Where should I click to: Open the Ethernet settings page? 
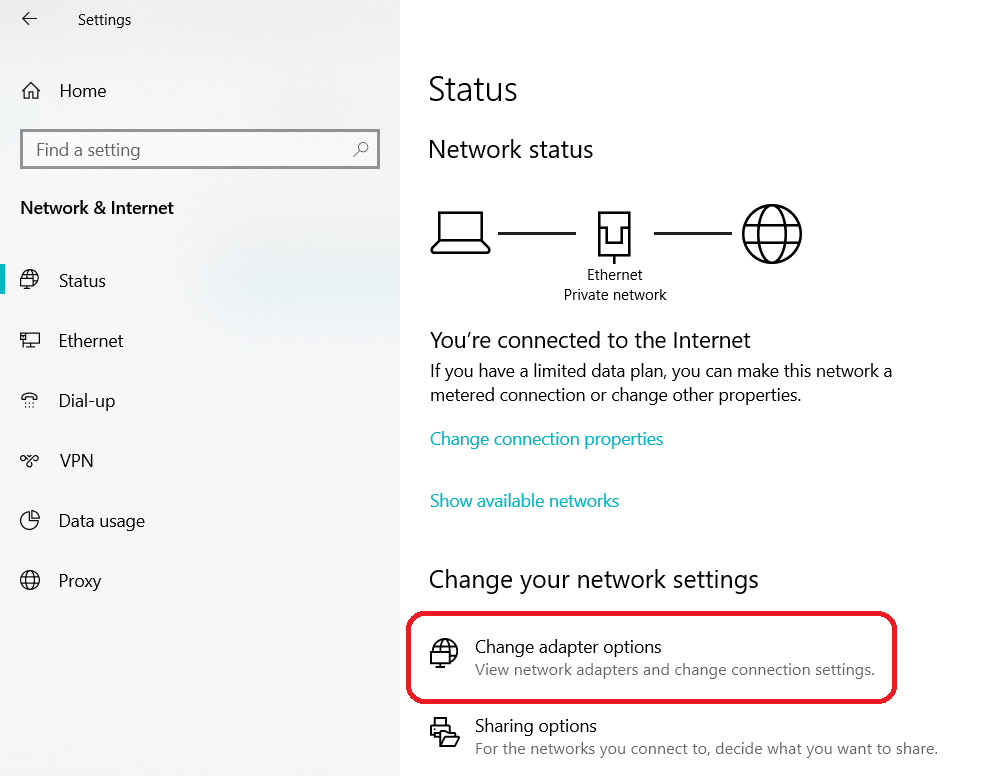click(x=91, y=341)
